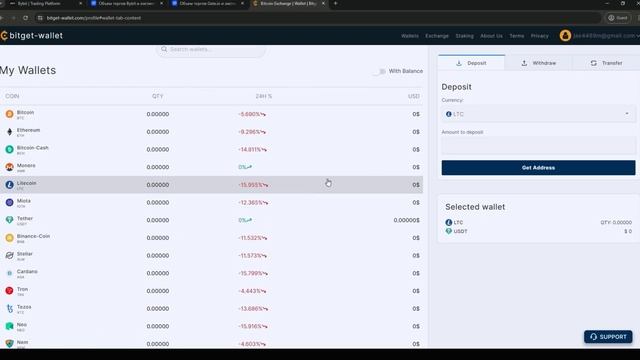The image size is (640, 360).
Task: Click the Tezos coin icon
Action: (x=9, y=309)
